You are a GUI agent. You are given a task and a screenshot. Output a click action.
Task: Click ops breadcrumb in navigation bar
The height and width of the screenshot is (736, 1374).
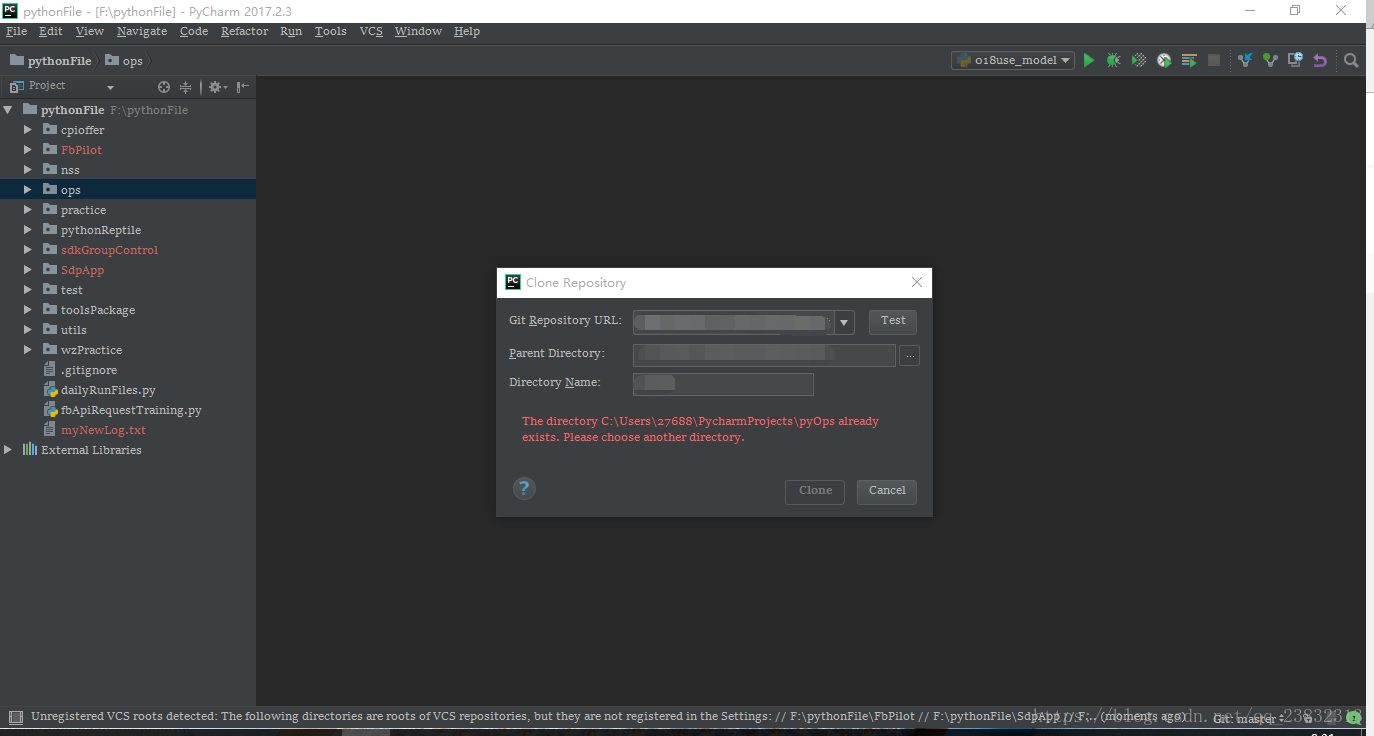pyautogui.click(x=124, y=61)
